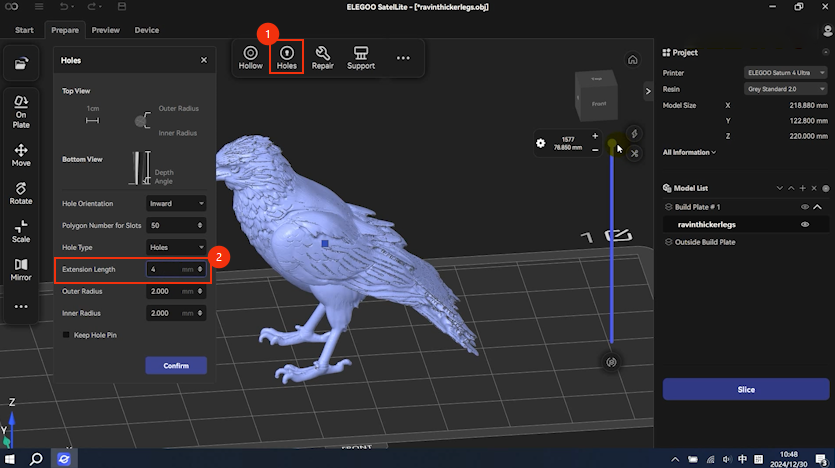Select the ravinthickerlegs model entry
This screenshot has height=468, width=835.
point(746,225)
